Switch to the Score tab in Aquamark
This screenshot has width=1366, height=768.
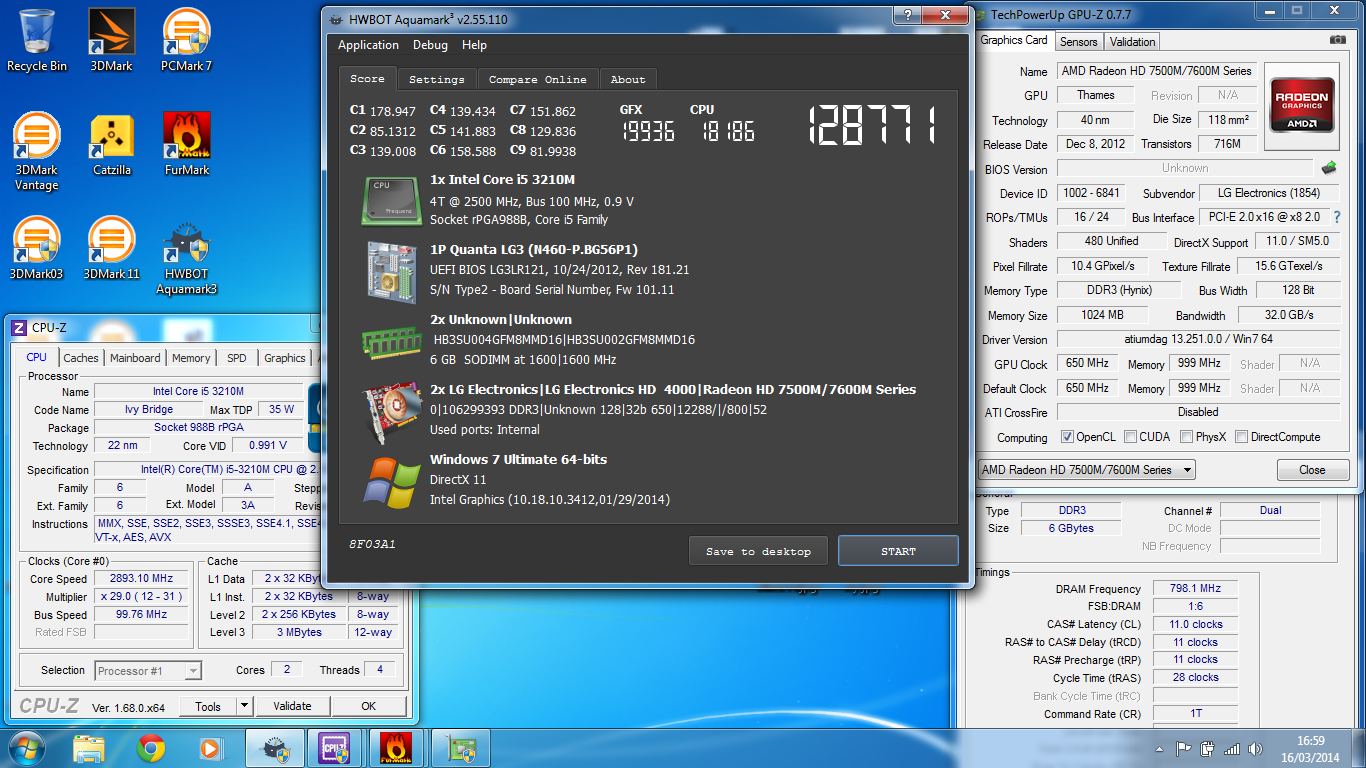[367, 79]
